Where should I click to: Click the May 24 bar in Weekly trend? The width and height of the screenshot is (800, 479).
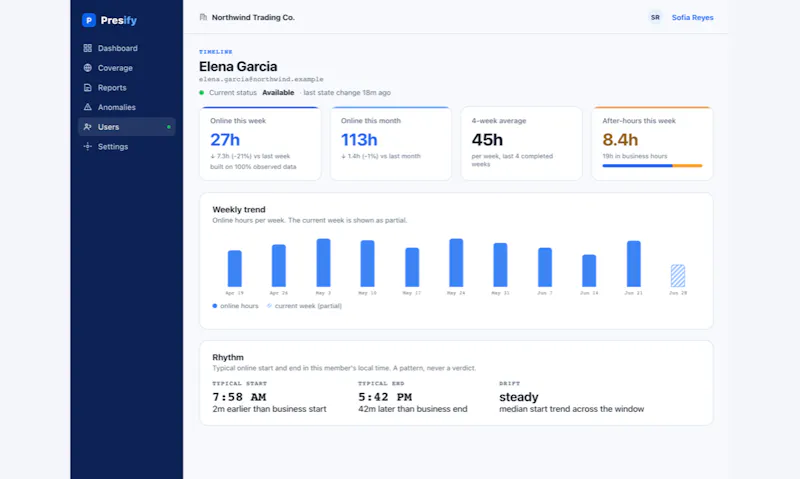click(x=456, y=263)
